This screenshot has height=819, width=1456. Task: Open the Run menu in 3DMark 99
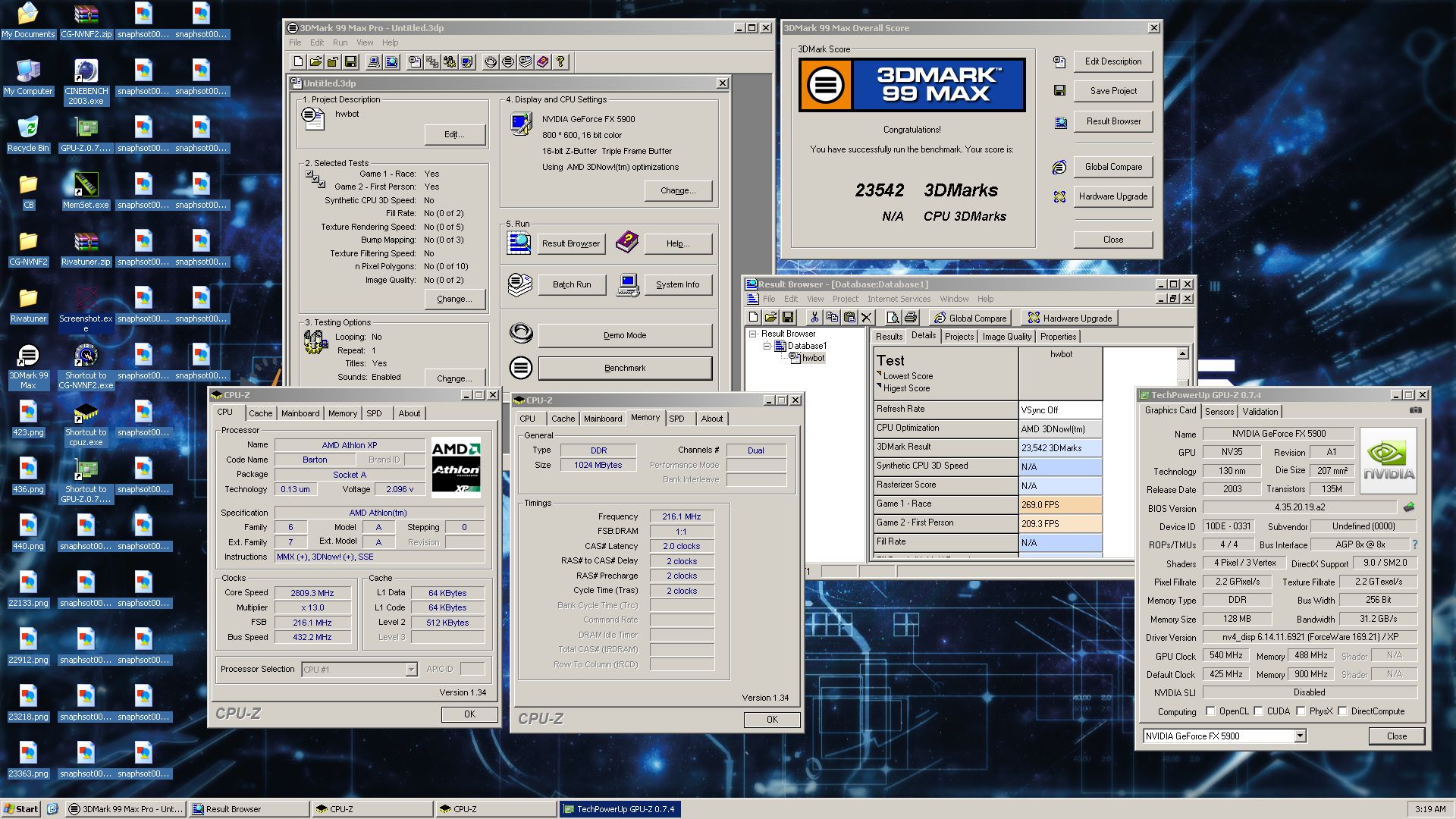tap(340, 42)
